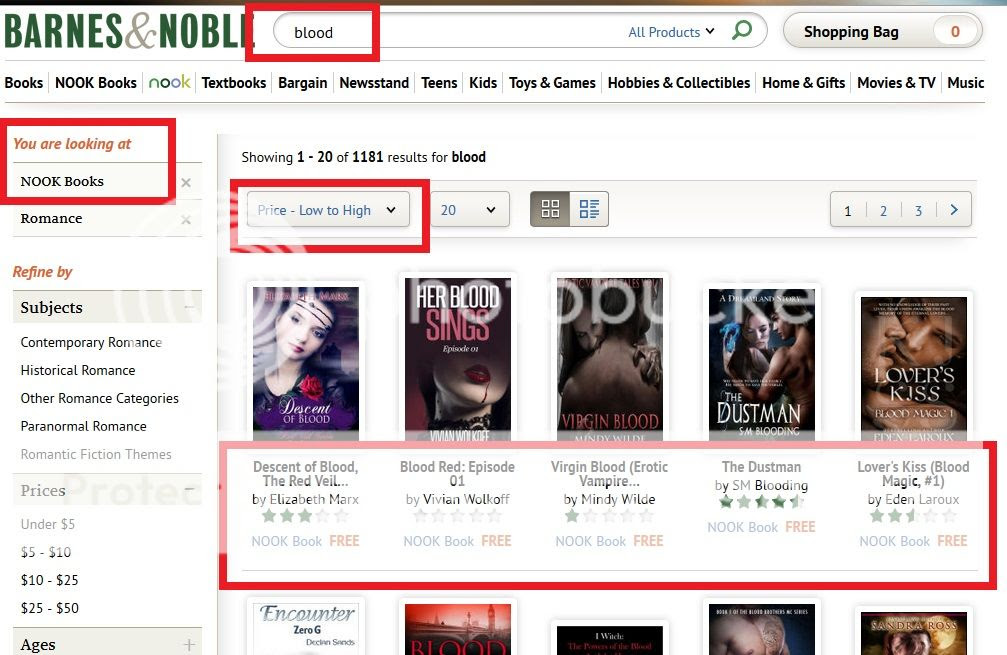Open the NOOK Books menu
This screenshot has width=1007, height=655.
click(96, 83)
